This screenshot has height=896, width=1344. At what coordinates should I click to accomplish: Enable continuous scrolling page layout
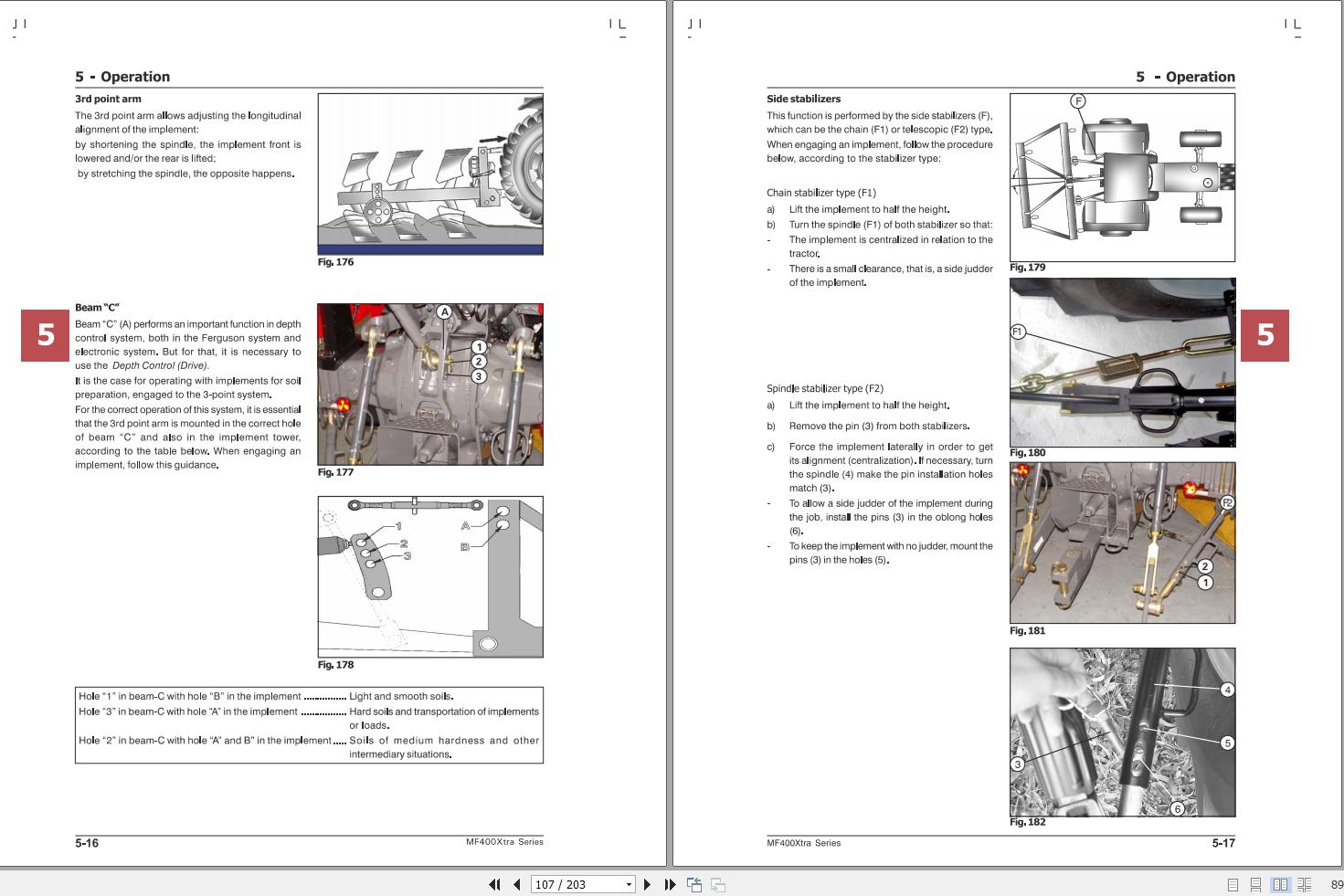click(x=1255, y=884)
